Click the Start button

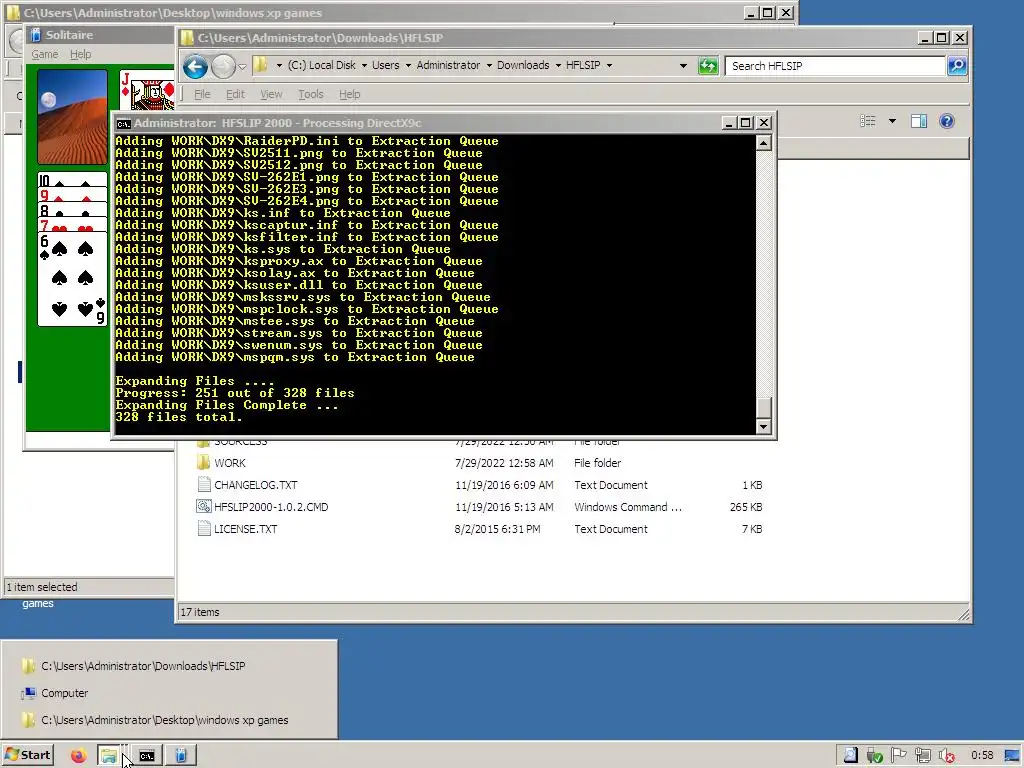[28, 755]
